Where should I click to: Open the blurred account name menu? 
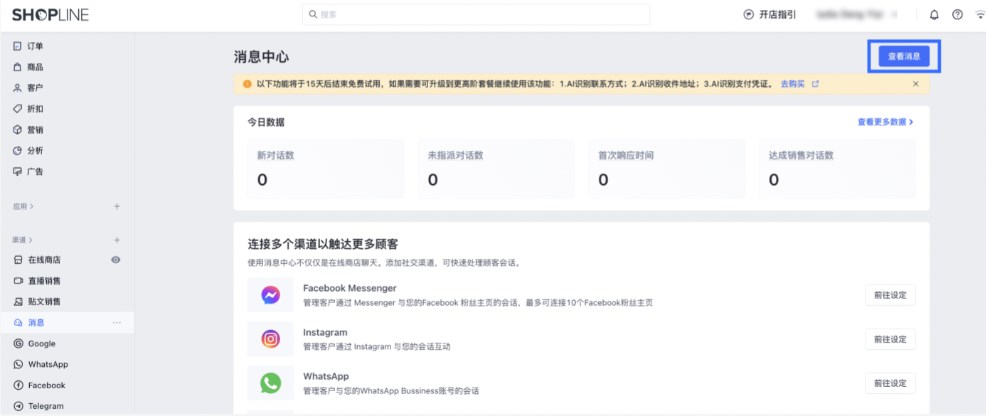click(x=856, y=14)
